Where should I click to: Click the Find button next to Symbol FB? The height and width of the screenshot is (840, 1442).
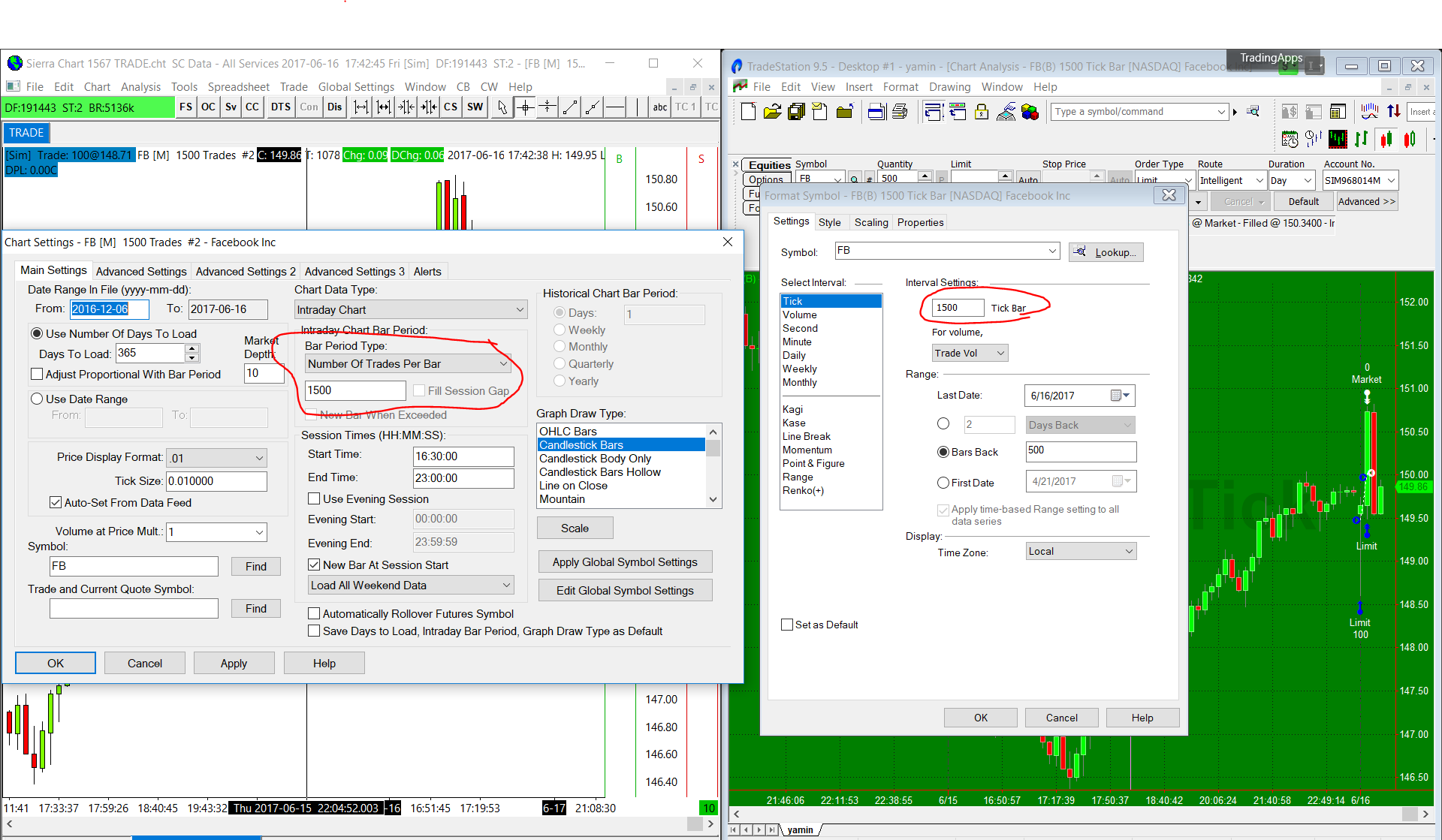pyautogui.click(x=255, y=566)
